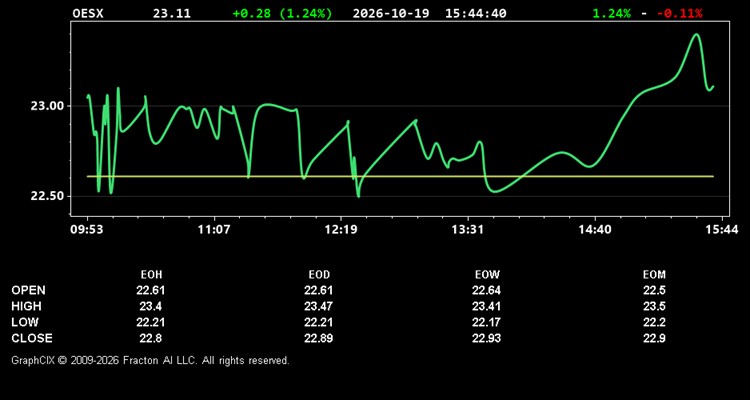Select the 13:31 time axis label

(x=467, y=230)
